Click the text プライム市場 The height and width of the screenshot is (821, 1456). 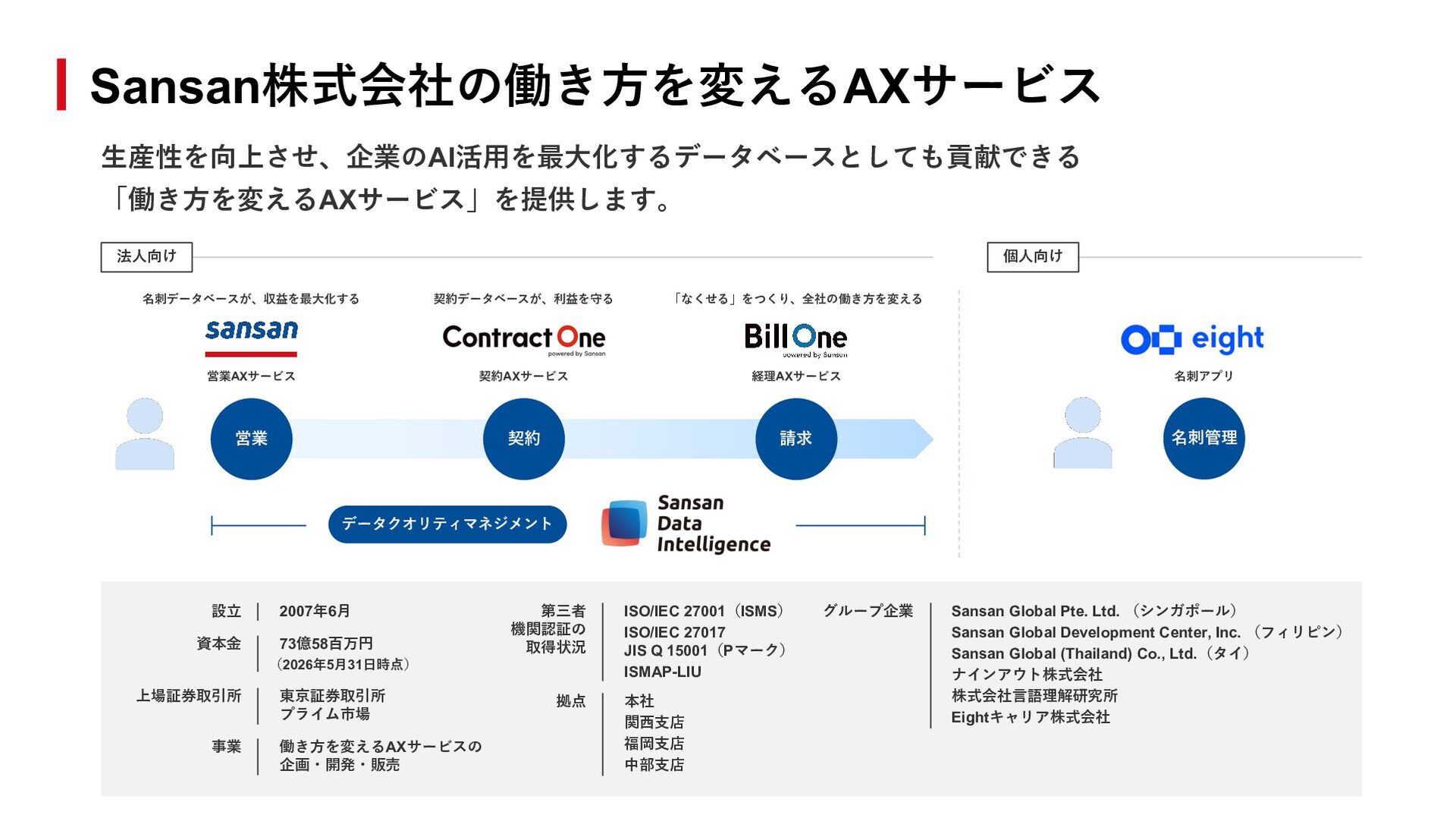(325, 715)
